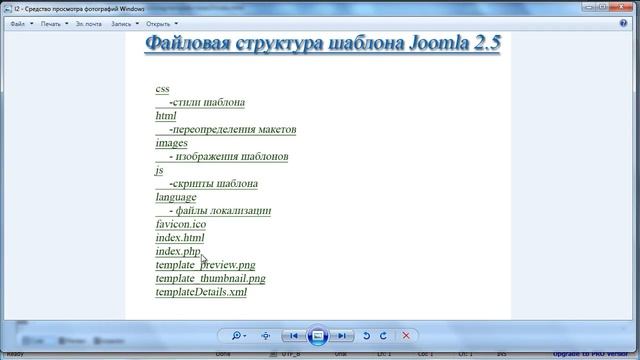The image size is (640, 360).
Task: Expand the Запись dropdown arrow
Action: click(x=137, y=24)
